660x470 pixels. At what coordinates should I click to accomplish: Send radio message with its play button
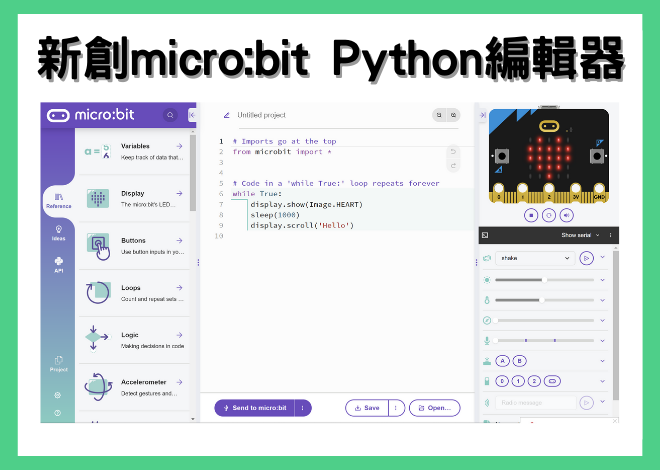(x=586, y=403)
